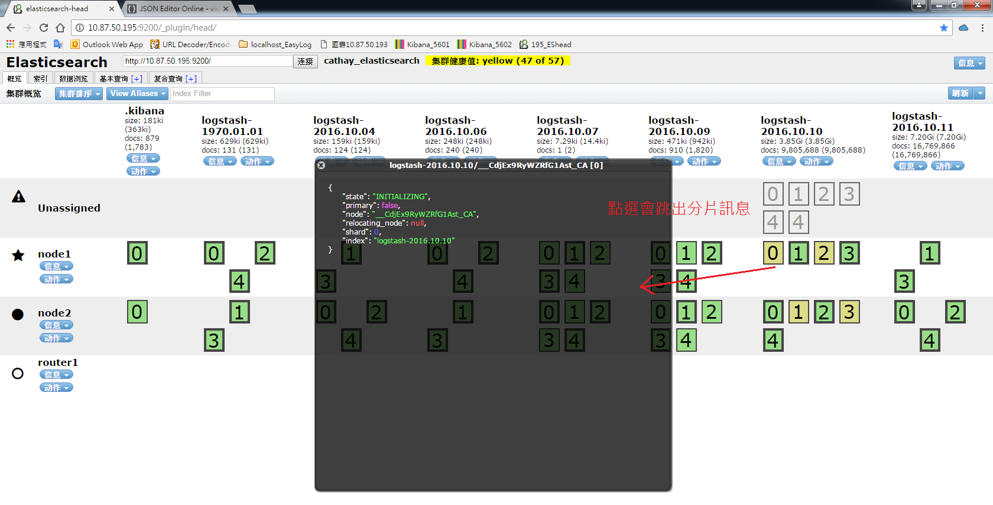This screenshot has height=505, width=993.
Task: Click the warning triangle beside Unassigned
Action: click(x=18, y=196)
